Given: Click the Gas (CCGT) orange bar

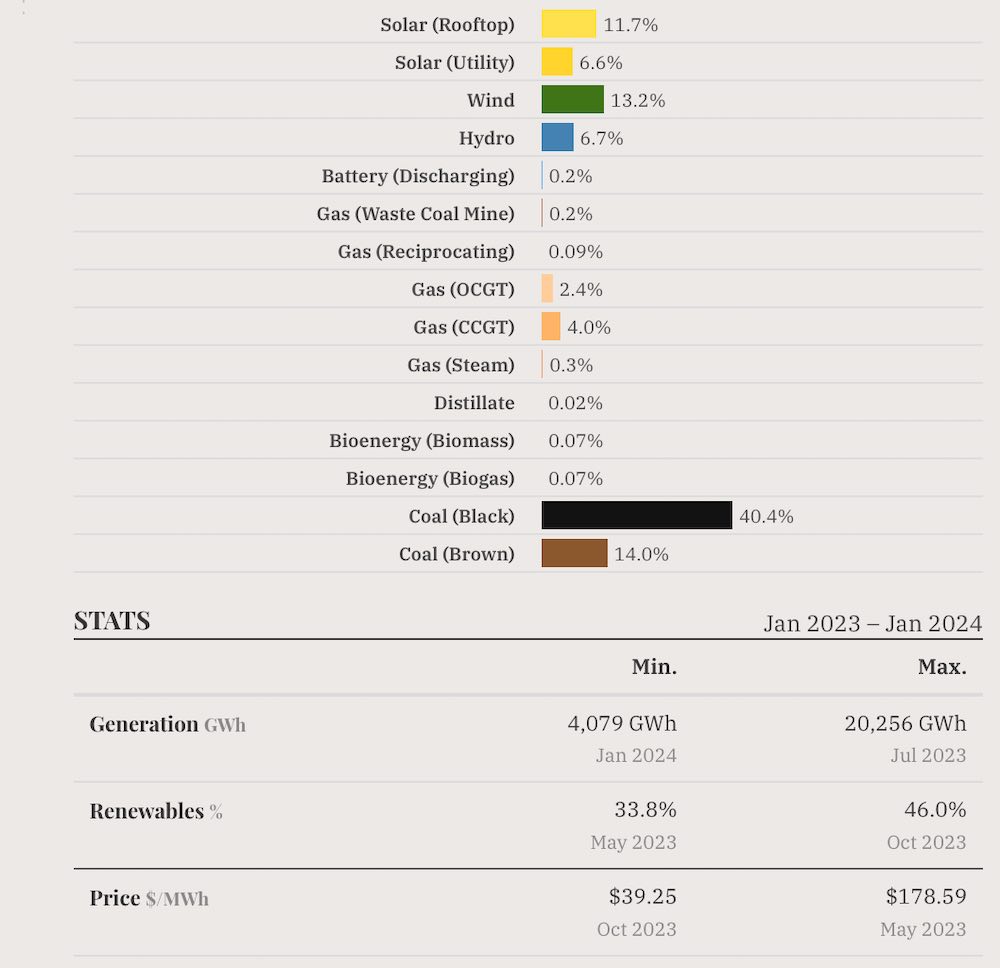Looking at the screenshot, I should pyautogui.click(x=551, y=327).
